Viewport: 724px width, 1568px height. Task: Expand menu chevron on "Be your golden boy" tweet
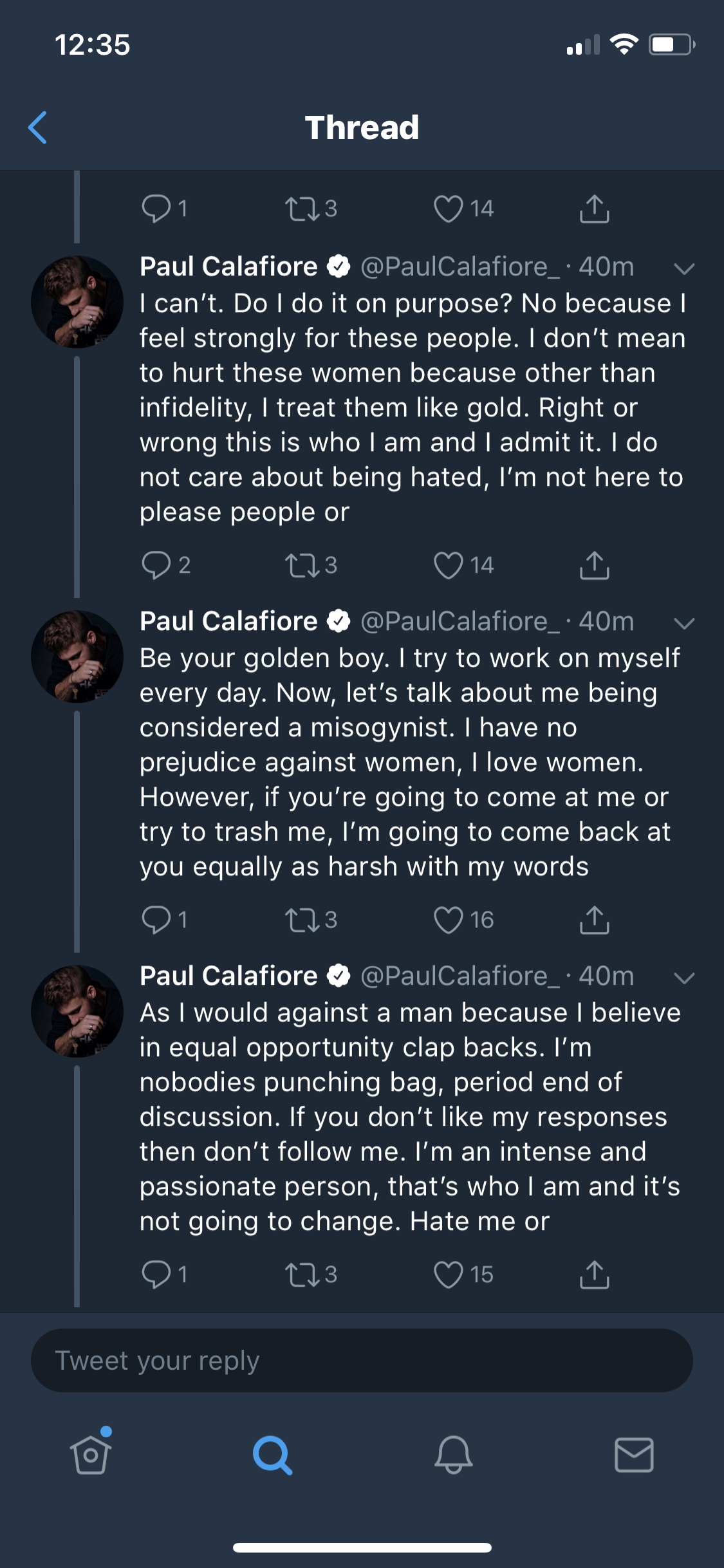(683, 623)
